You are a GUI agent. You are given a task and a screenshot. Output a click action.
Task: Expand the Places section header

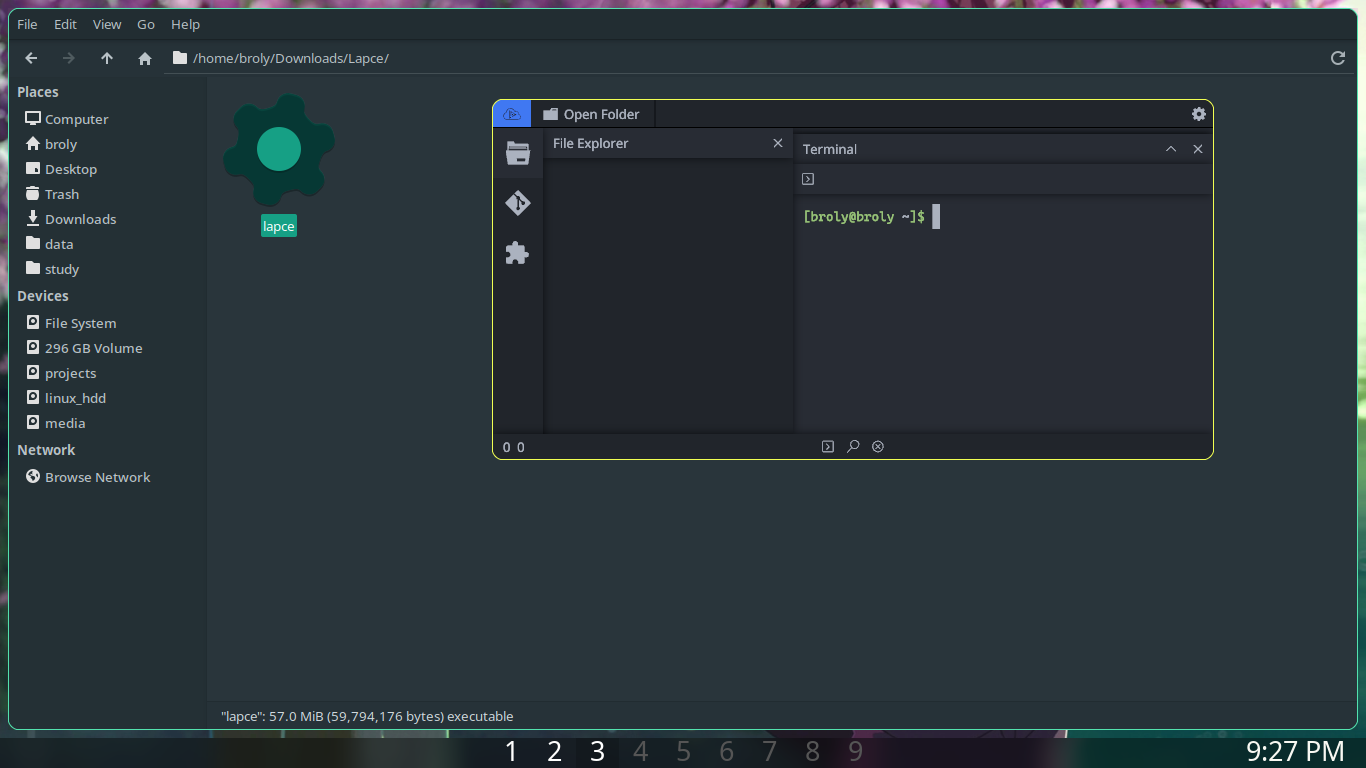[38, 91]
